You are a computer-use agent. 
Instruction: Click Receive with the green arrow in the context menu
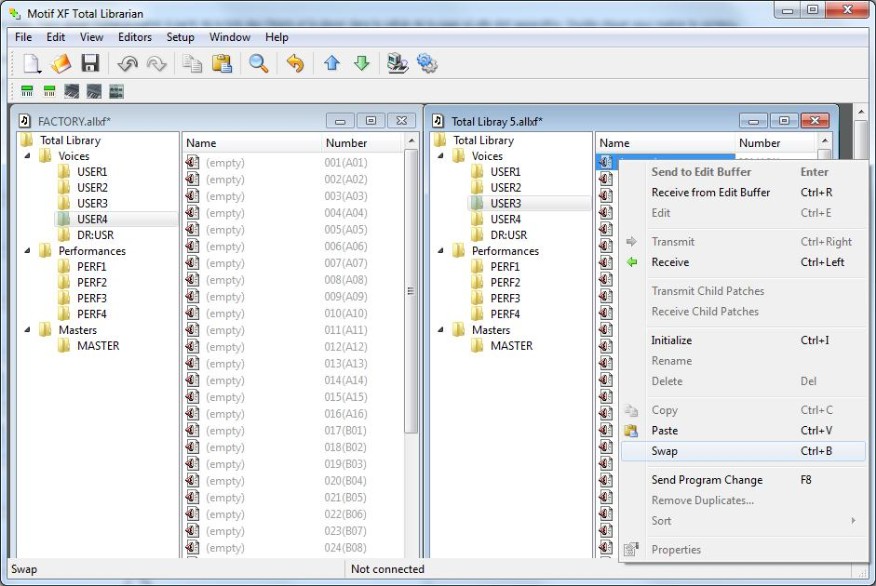point(743,262)
